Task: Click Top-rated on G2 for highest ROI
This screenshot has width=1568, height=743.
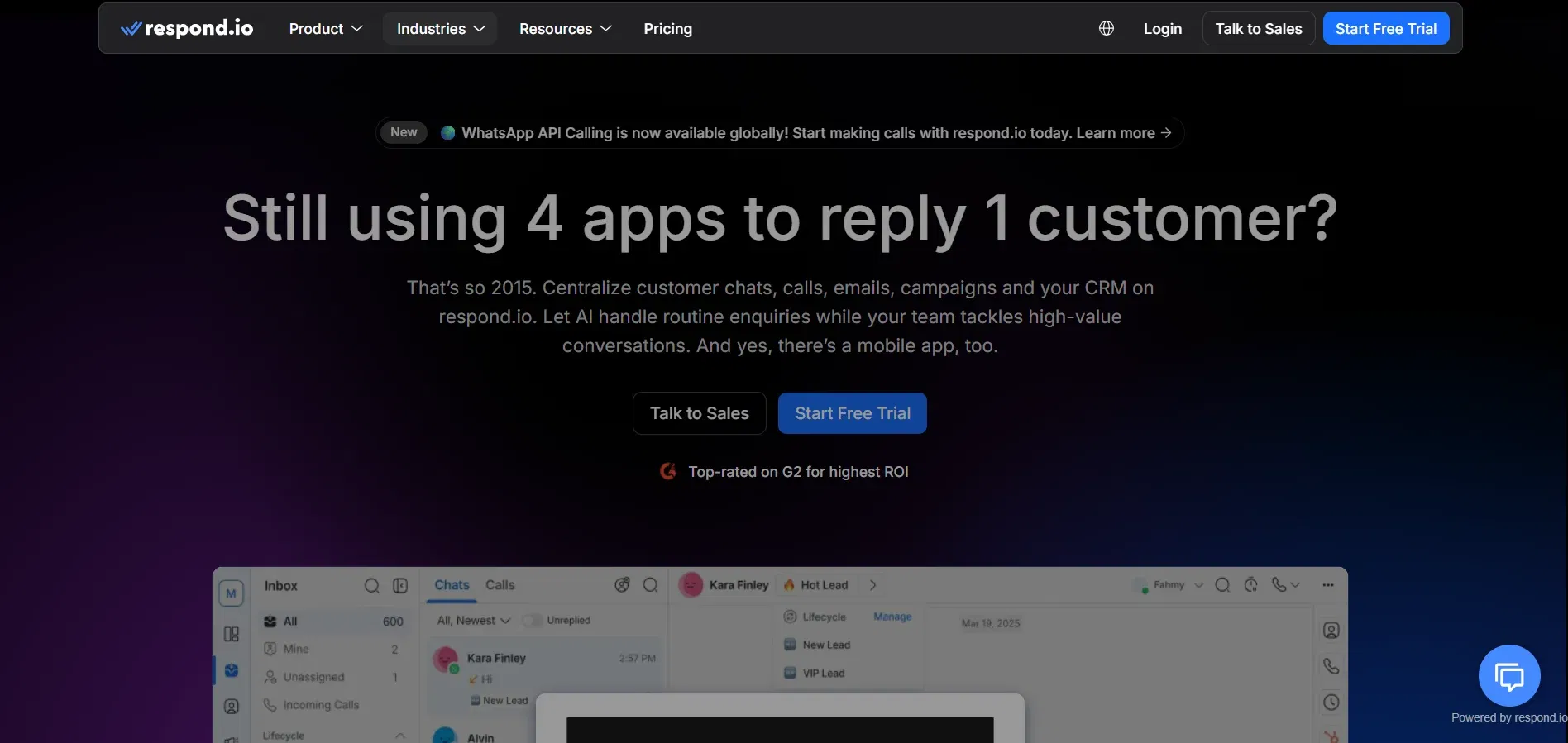Action: tap(798, 472)
